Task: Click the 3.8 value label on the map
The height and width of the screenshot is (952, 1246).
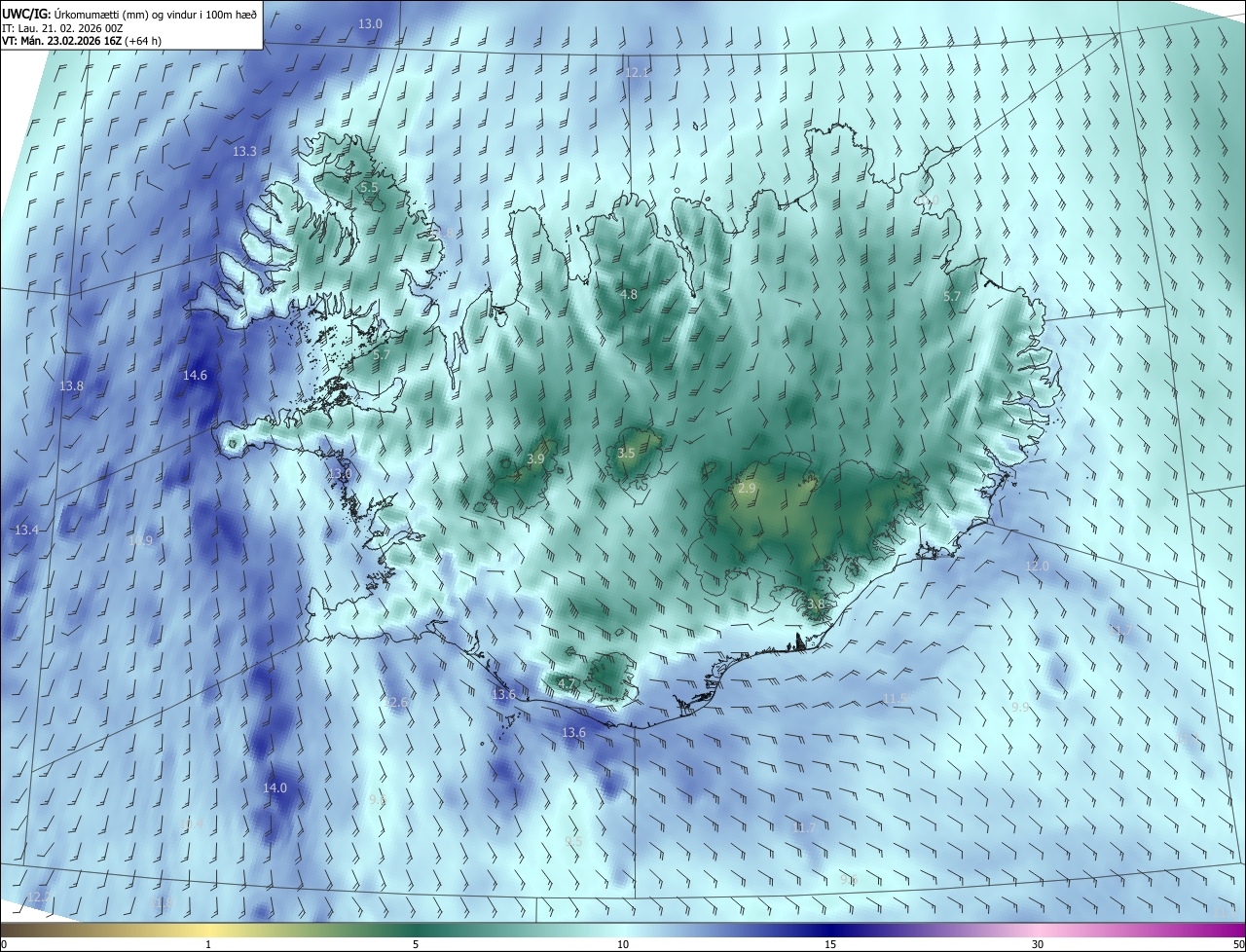Action: 816,604
